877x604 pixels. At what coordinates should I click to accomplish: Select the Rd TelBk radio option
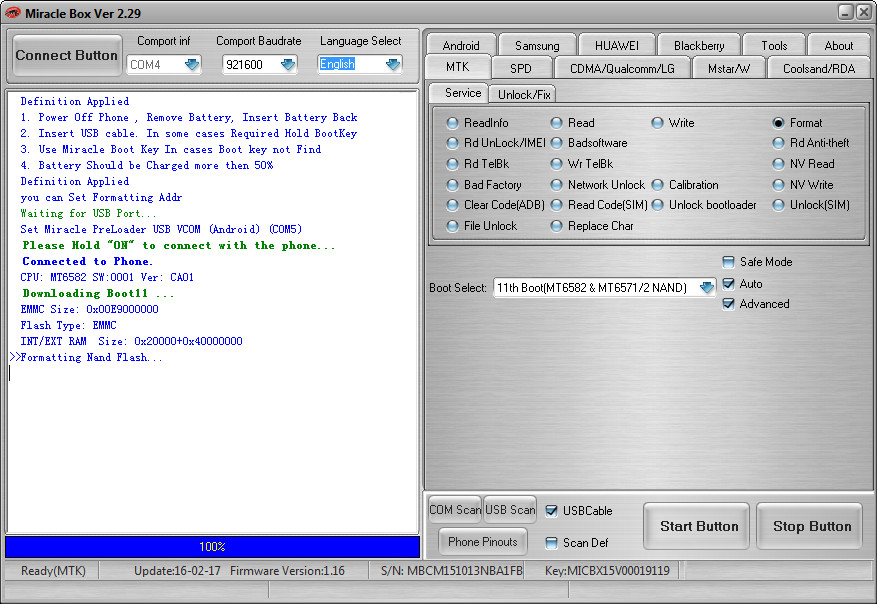[x=478, y=164]
